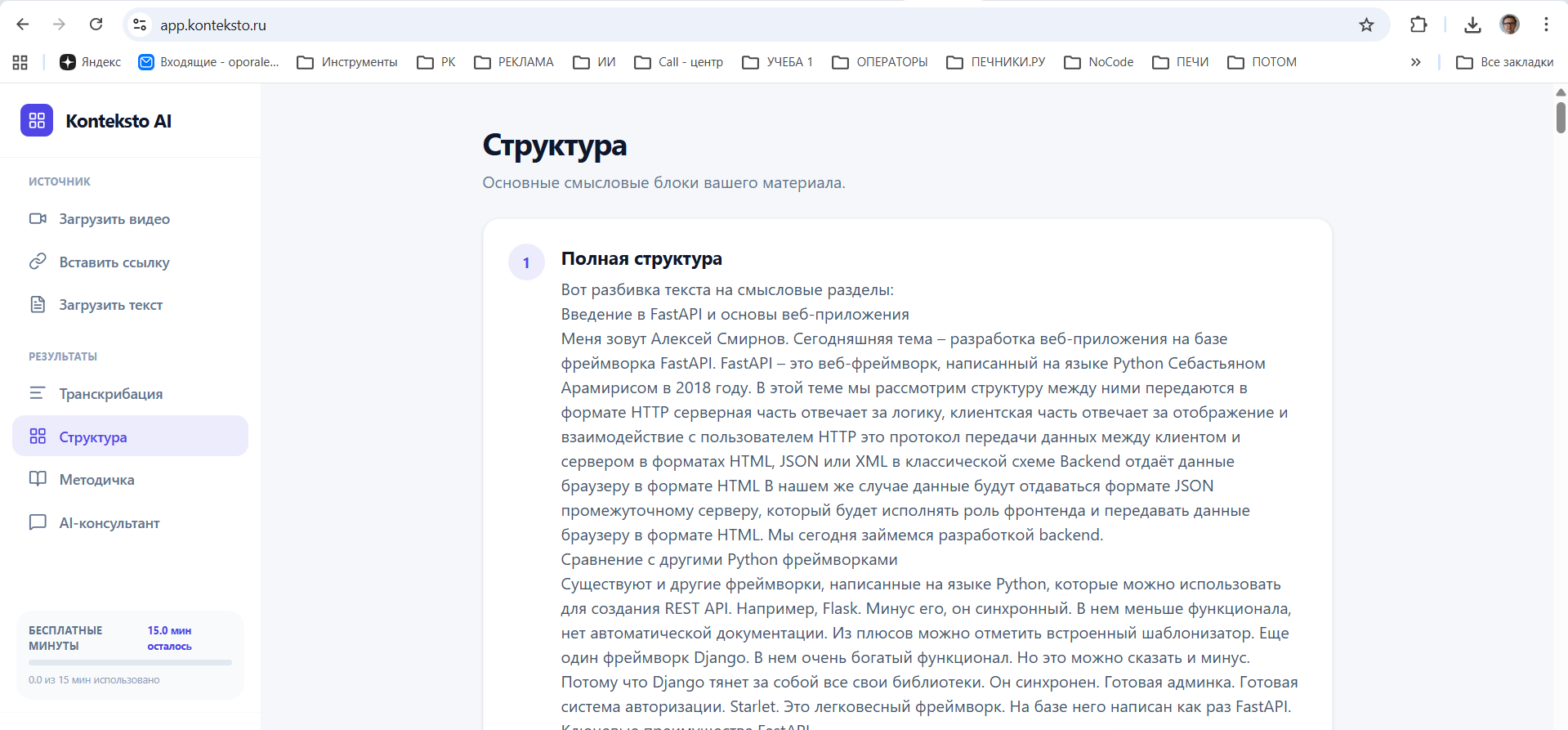Click the video camera icon beside Загрузить видео
Image resolution: width=1568 pixels, height=730 pixels.
pyautogui.click(x=38, y=218)
